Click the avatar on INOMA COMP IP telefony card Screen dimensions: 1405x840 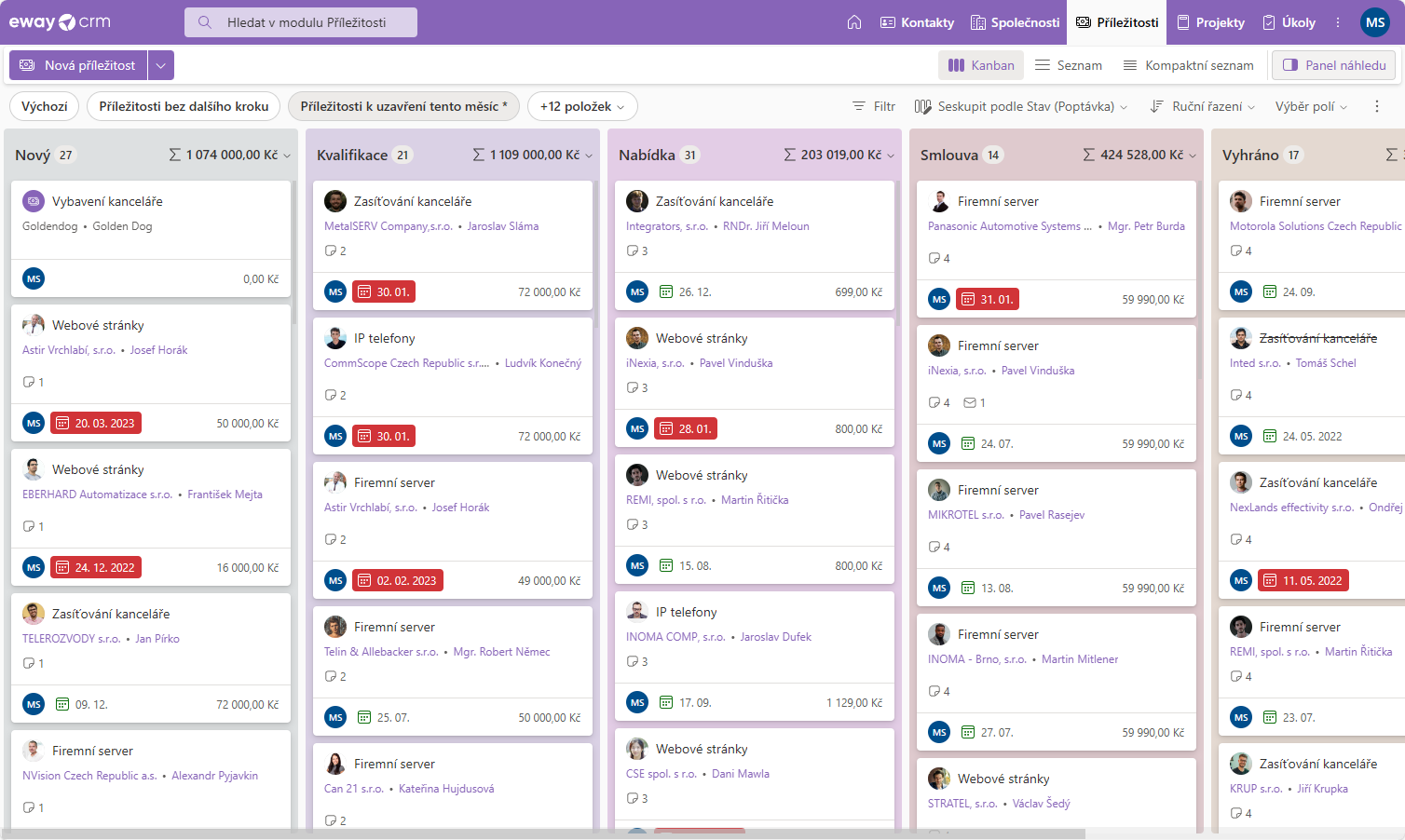coord(637,612)
